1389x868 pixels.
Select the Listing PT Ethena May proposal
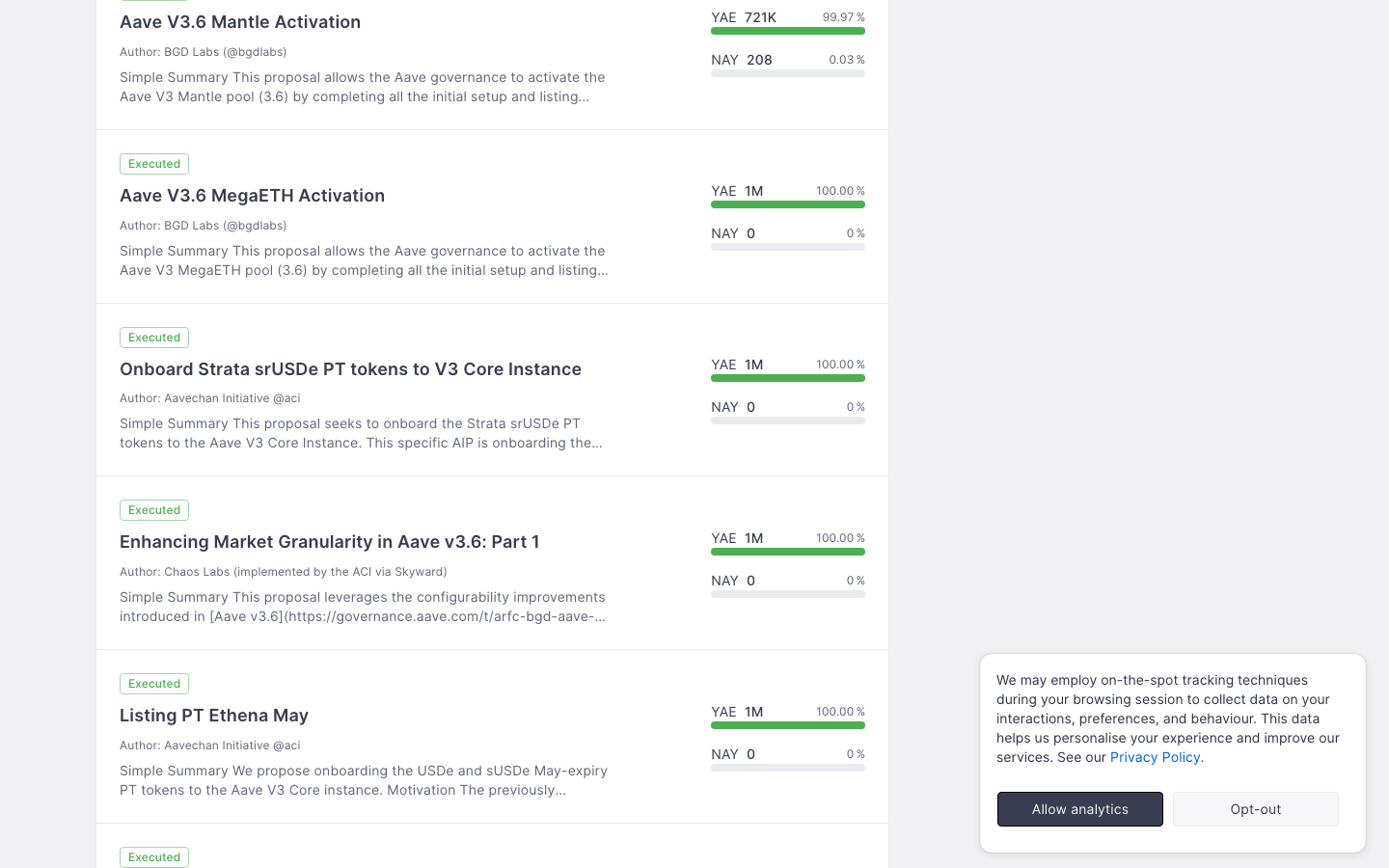pyautogui.click(x=213, y=716)
